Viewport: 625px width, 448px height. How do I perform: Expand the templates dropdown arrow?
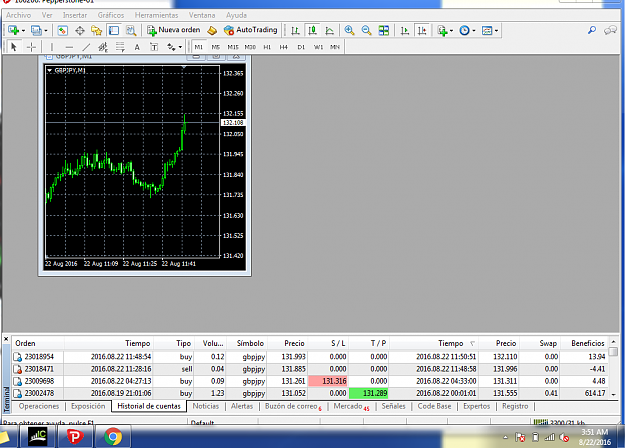pos(497,31)
